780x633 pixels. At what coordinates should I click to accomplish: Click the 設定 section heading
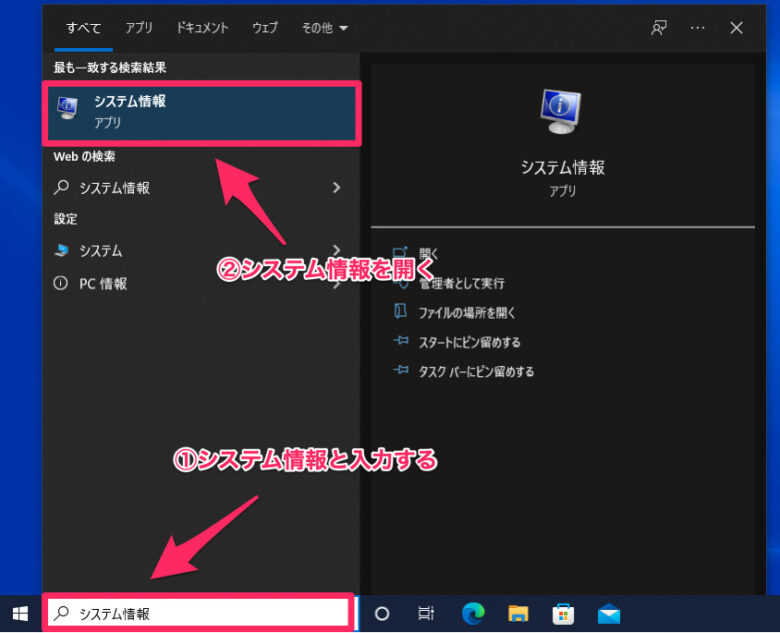65,219
